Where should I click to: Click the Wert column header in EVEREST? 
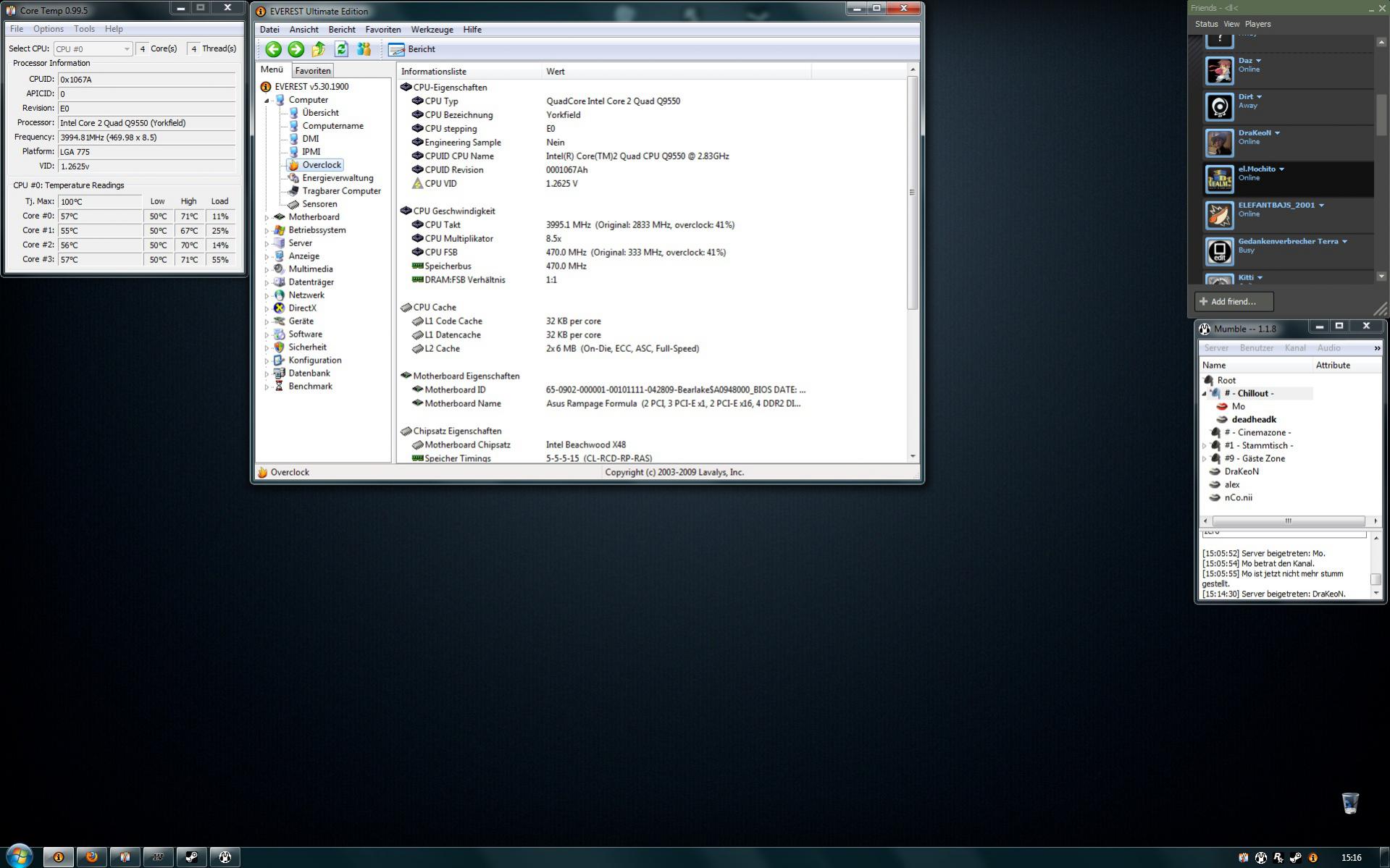point(677,72)
